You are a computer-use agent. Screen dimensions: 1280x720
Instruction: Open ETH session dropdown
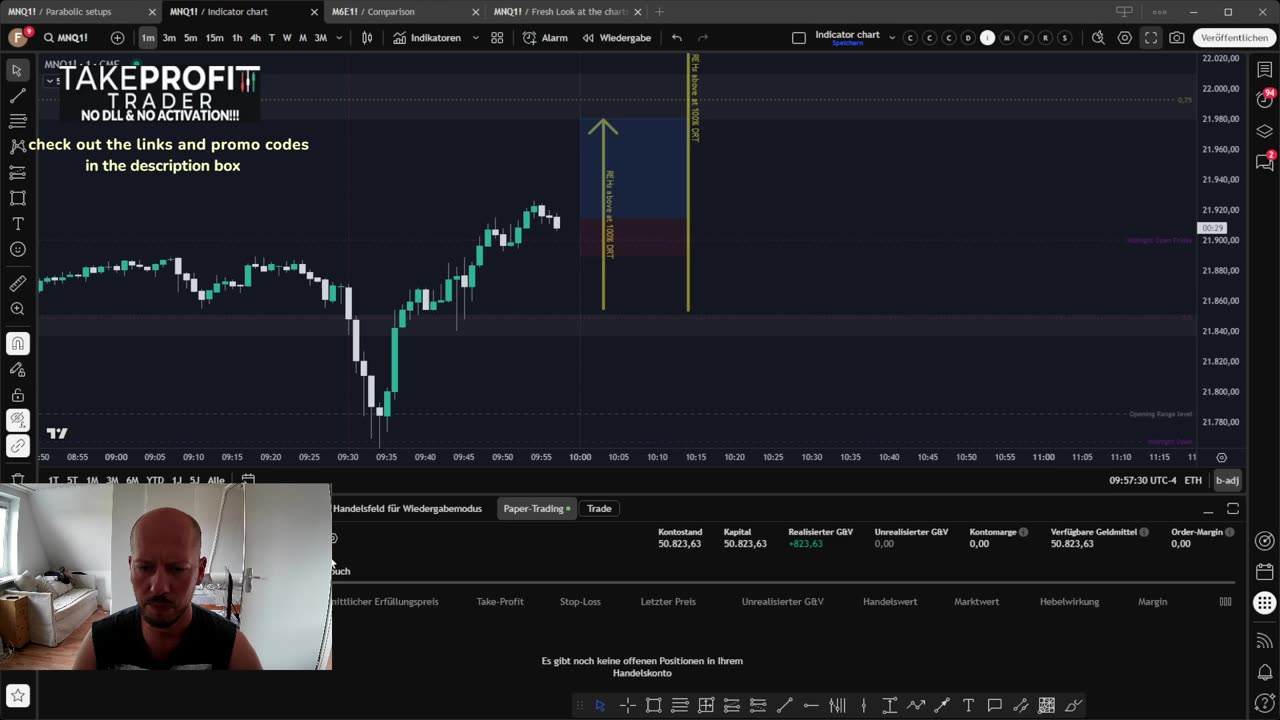1193,481
